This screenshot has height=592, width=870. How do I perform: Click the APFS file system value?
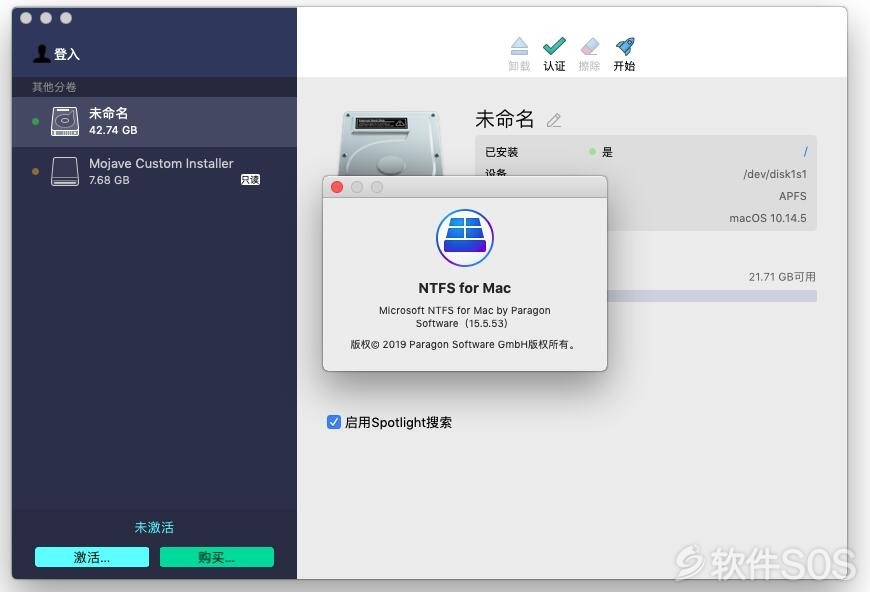792,196
